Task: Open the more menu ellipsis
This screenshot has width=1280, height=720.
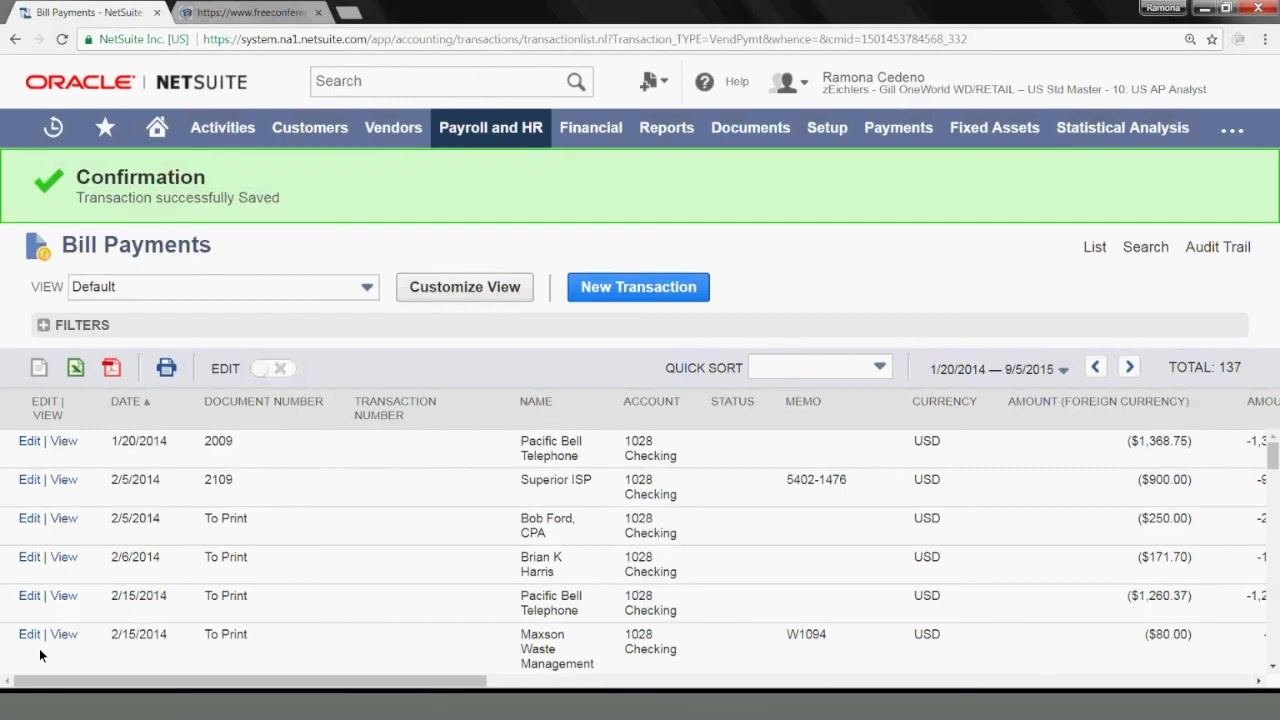Action: tap(1232, 128)
